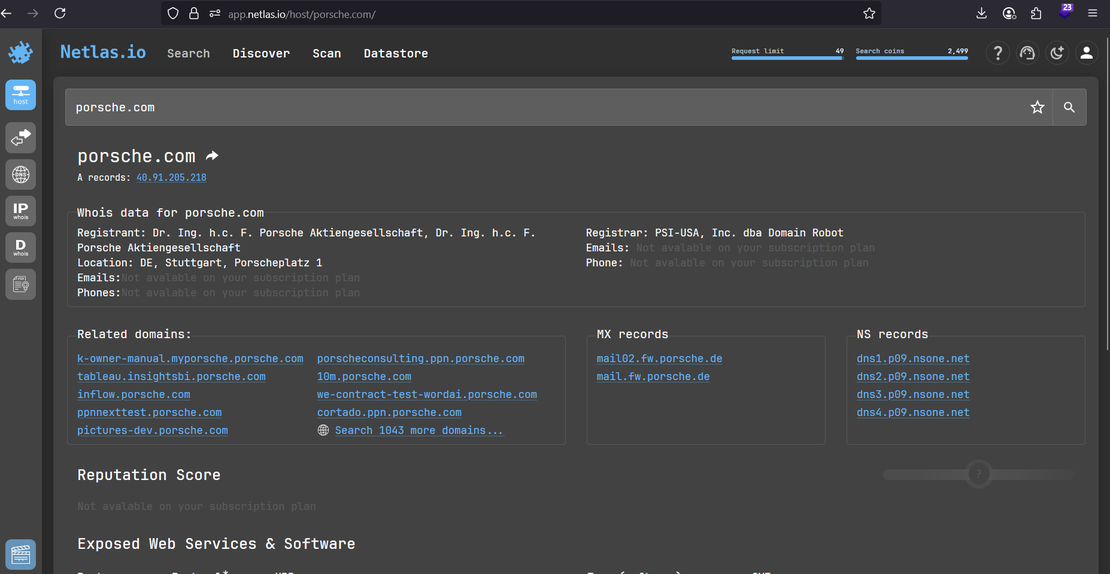Open the Search menu

[x=188, y=54]
